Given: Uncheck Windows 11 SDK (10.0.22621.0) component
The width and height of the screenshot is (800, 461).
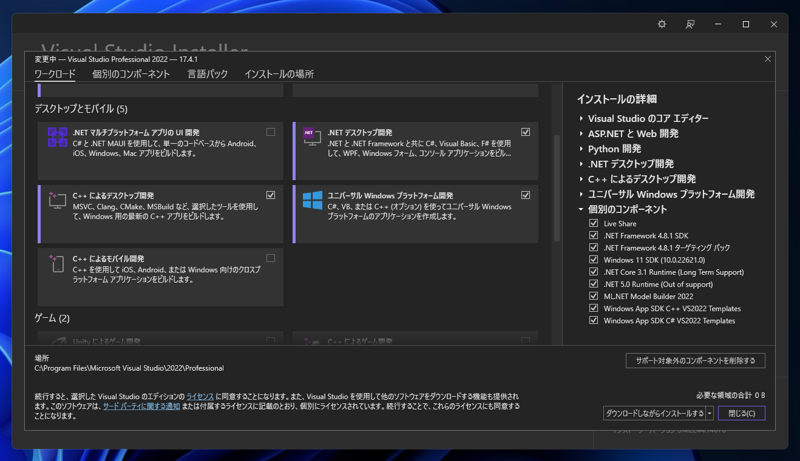Looking at the screenshot, I should tap(593, 260).
